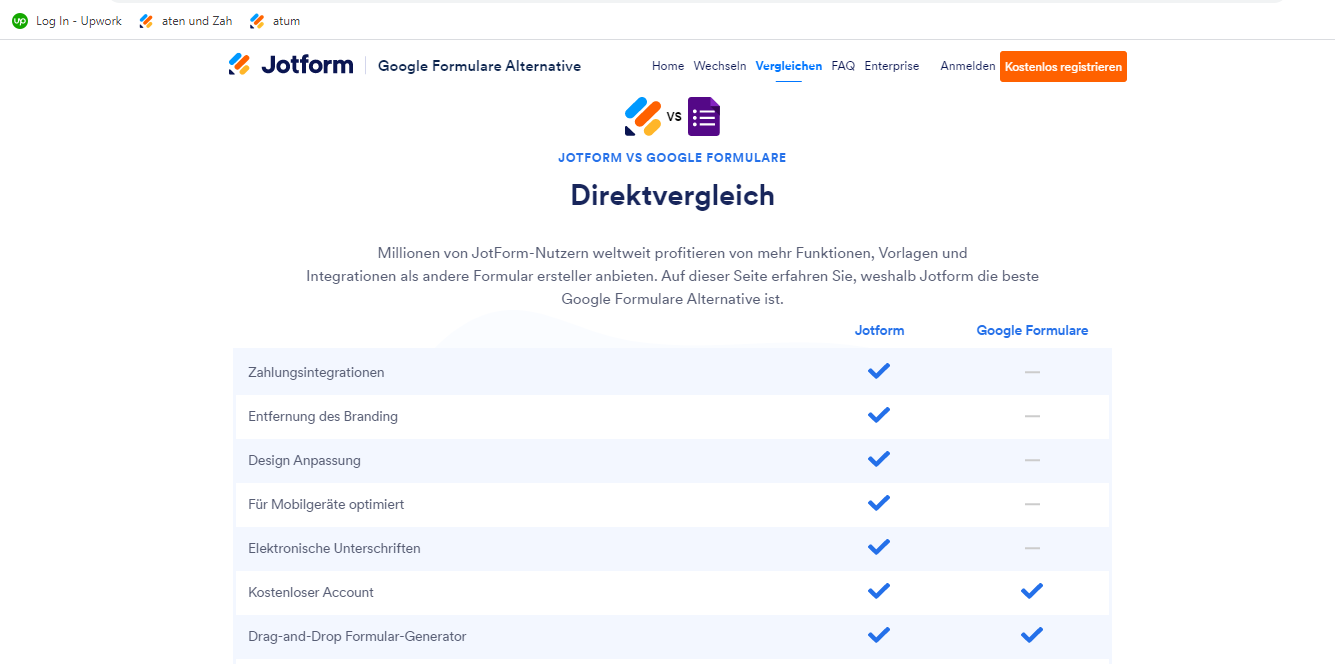Click Google Formulare checkmark for Drag-and-Drop Formular-Generator
Image resolution: width=1335 pixels, height=664 pixels.
[1032, 635]
